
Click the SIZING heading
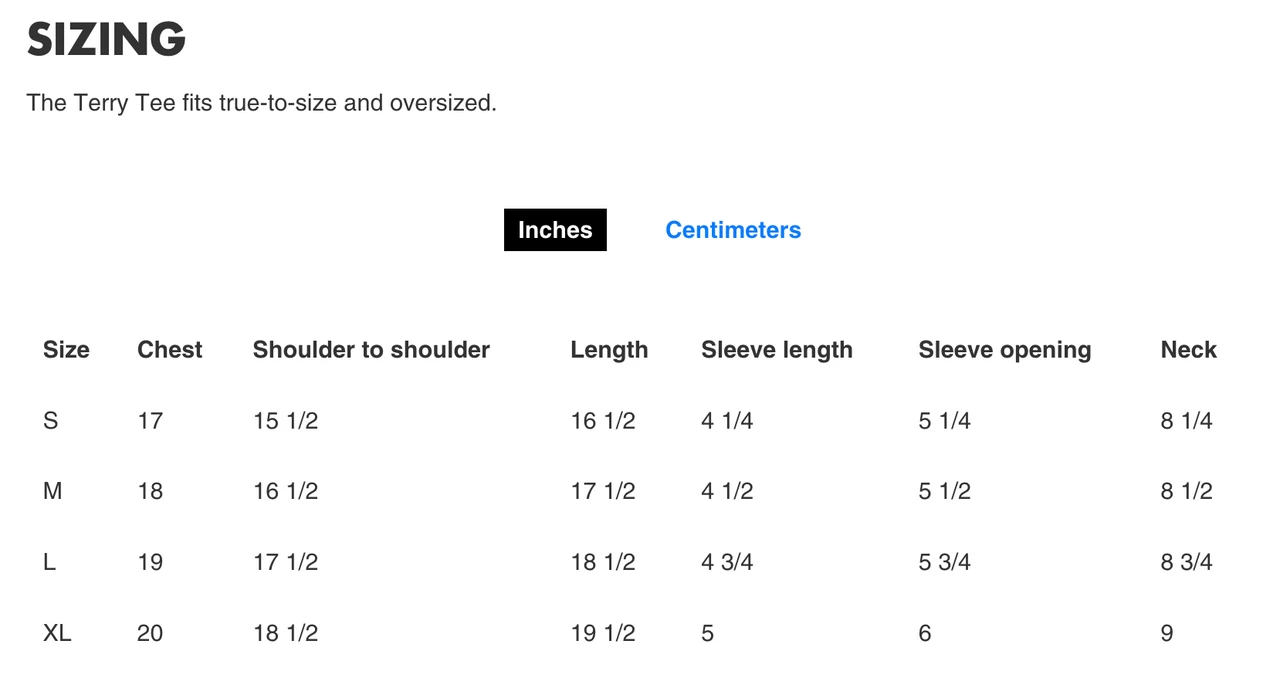tap(106, 40)
